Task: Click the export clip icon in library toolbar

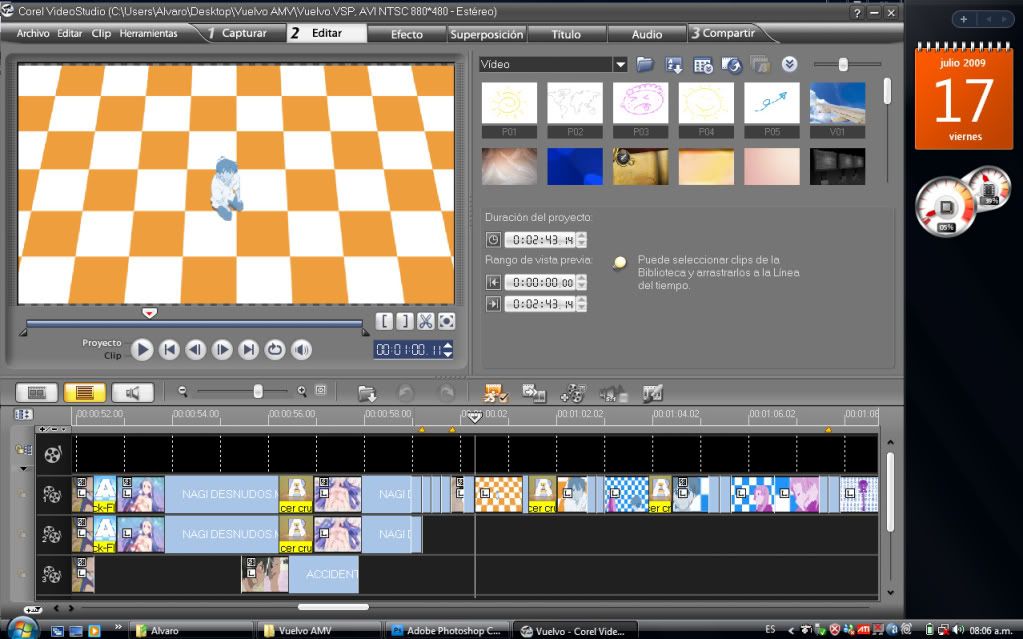Action: [731, 65]
